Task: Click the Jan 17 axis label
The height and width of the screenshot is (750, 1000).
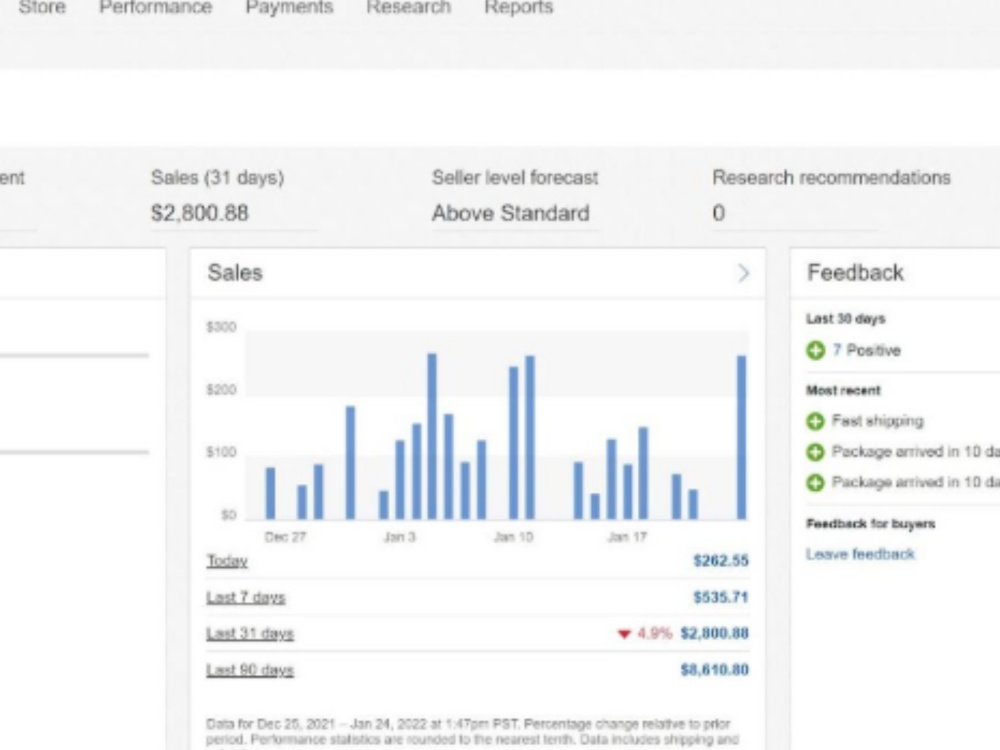Action: [x=627, y=537]
